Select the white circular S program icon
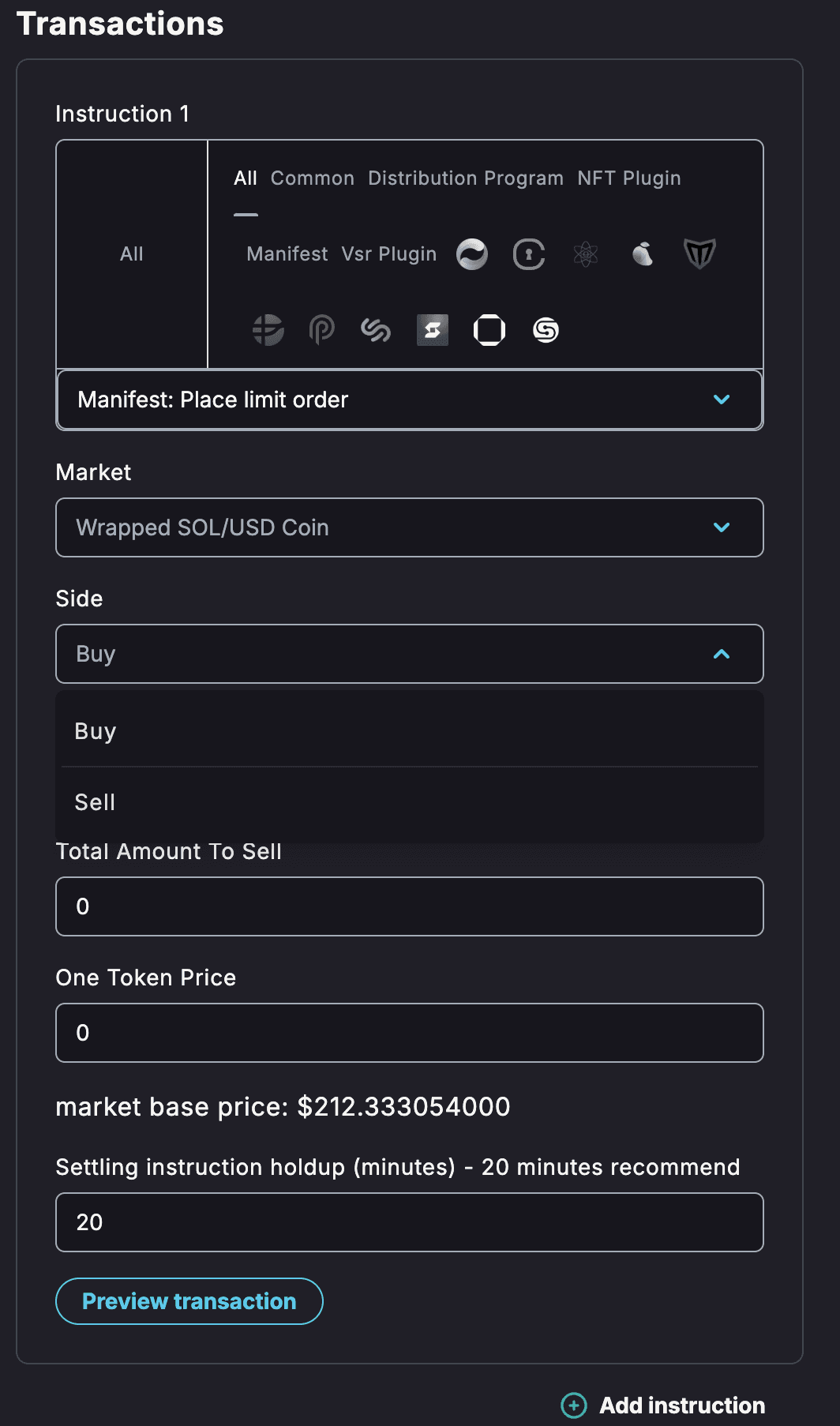This screenshot has width=840, height=1426. 546,330
